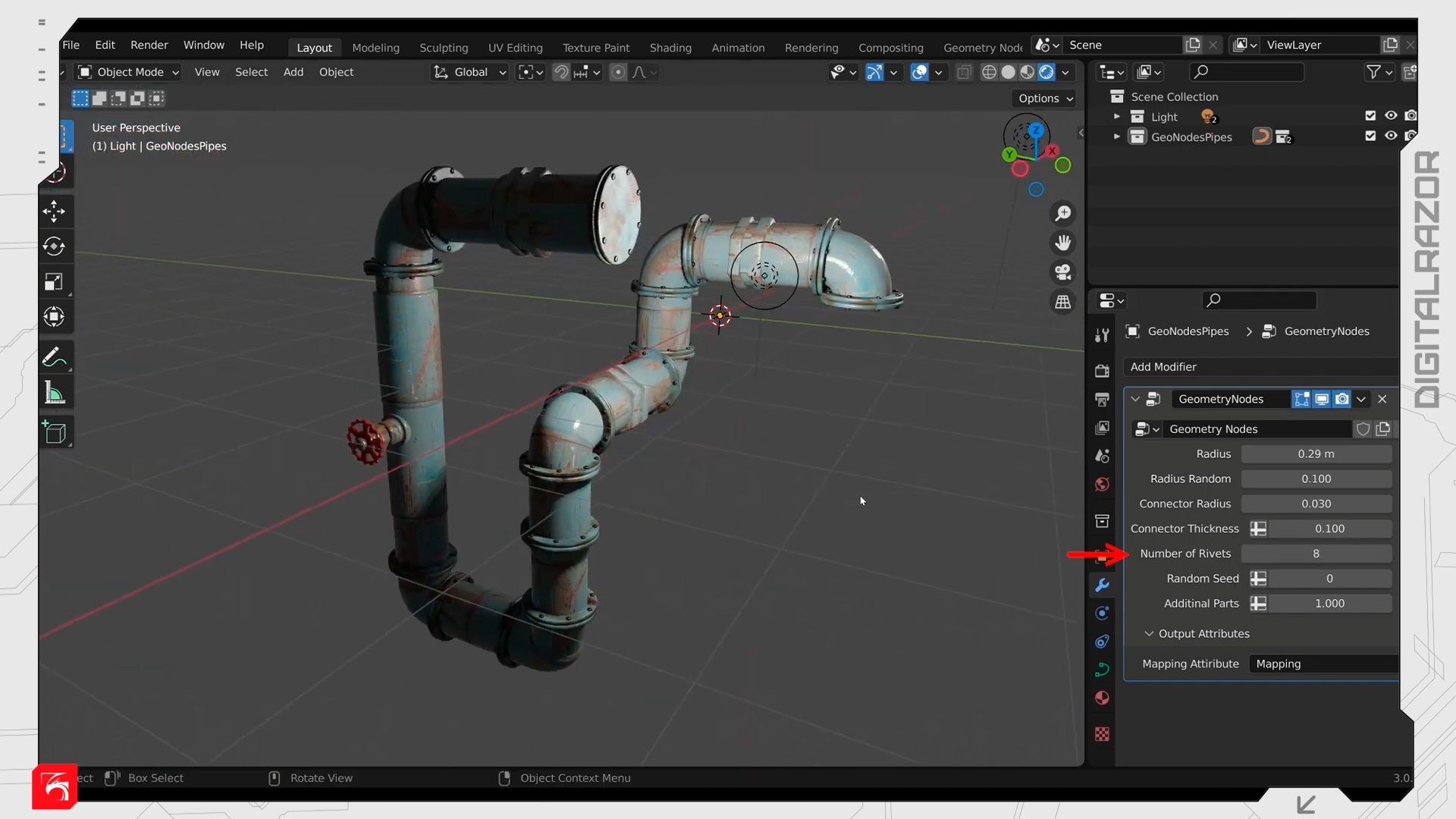Activate the Measure tool
1456x819 pixels.
[54, 393]
